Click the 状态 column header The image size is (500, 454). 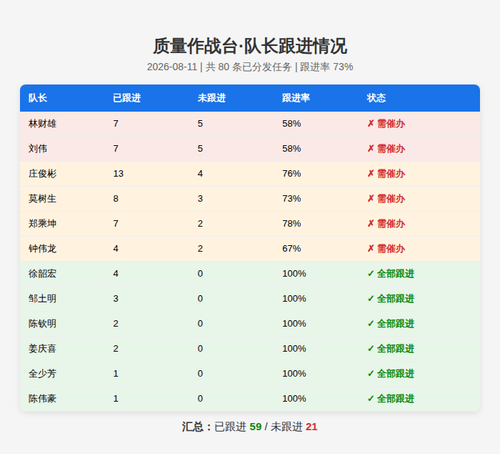point(376,98)
